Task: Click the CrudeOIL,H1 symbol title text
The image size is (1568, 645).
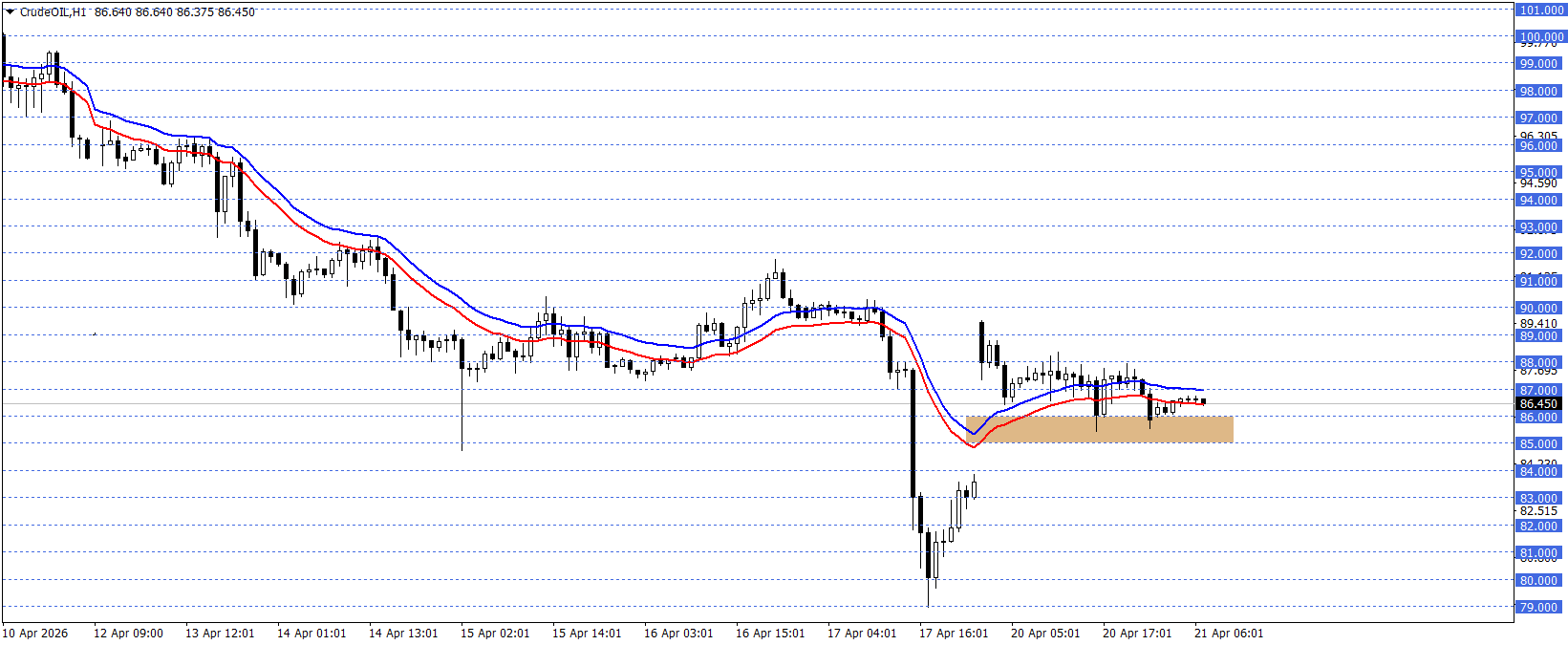Action: (x=53, y=12)
